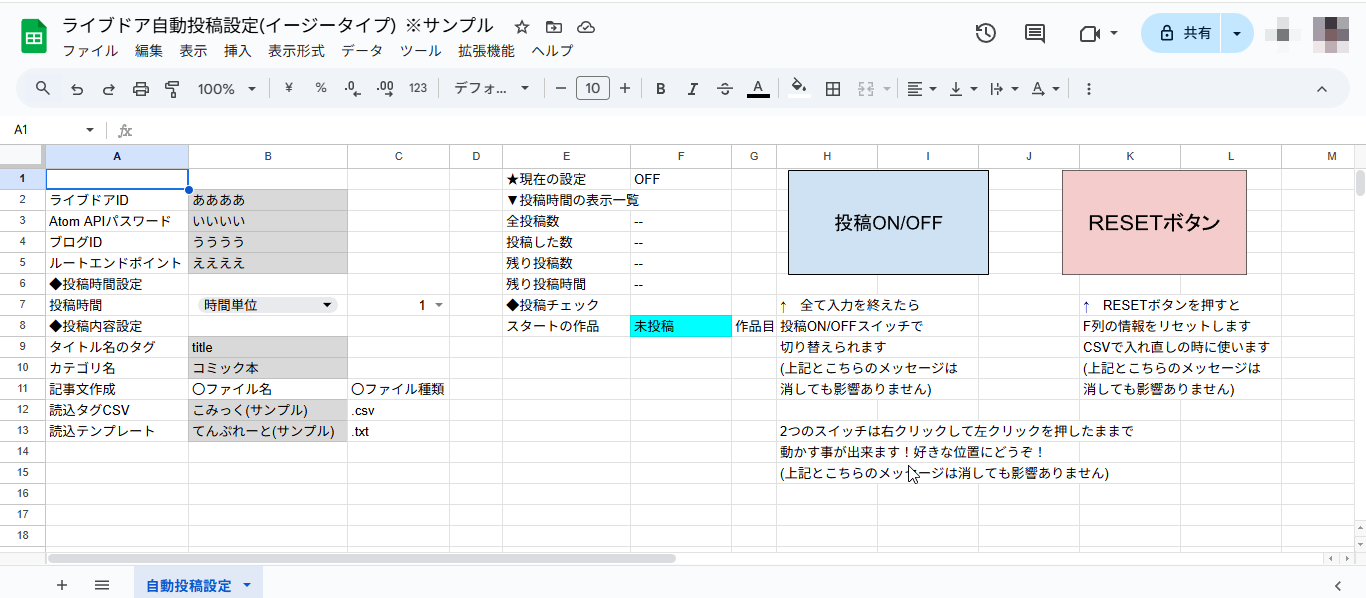Open the ヘルプ menu
This screenshot has width=1366, height=598.
click(x=552, y=51)
